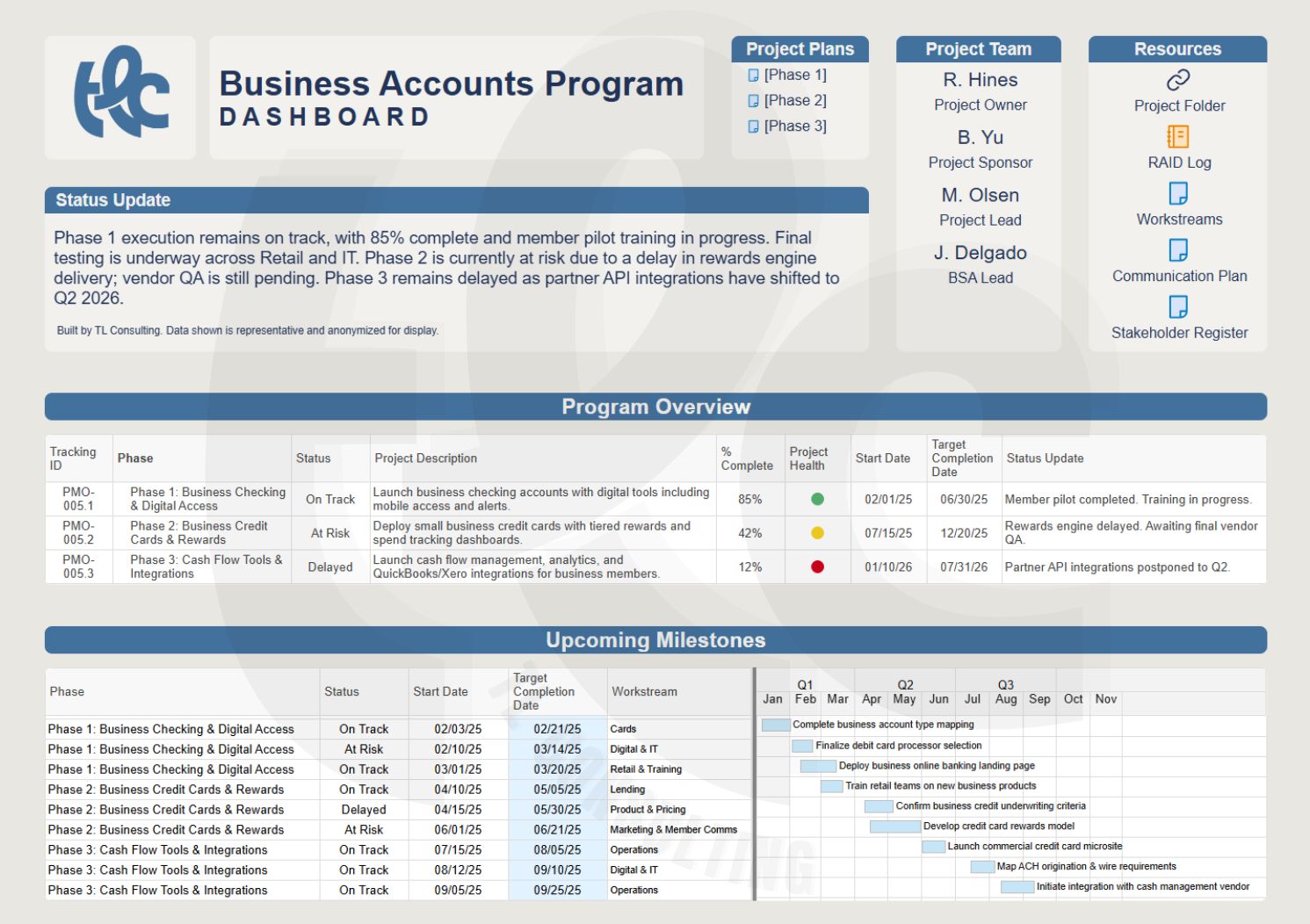Open the Phase 3 document icon
The height and width of the screenshot is (924, 1310).
click(753, 126)
